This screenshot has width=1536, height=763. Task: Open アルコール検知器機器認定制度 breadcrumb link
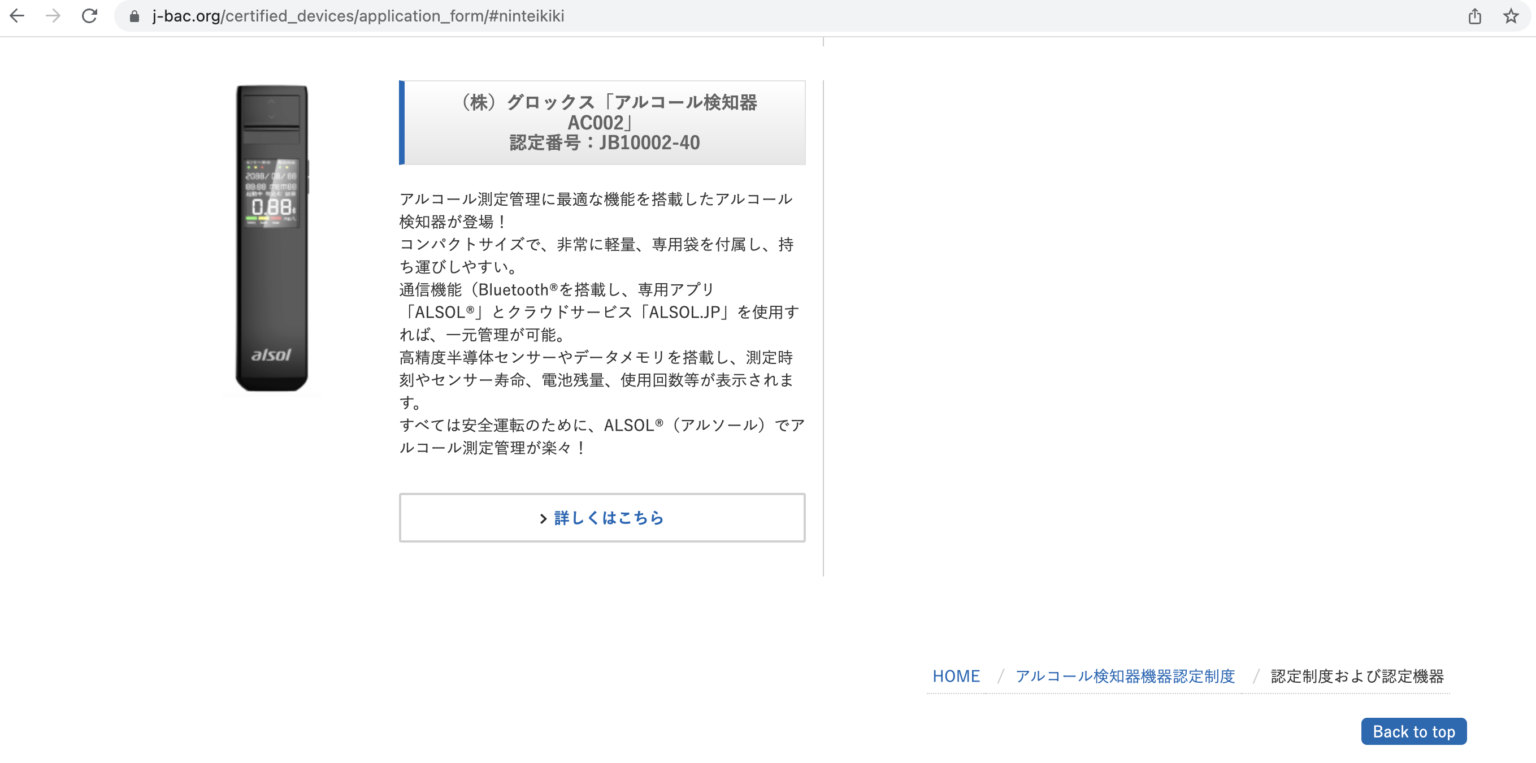1125,676
